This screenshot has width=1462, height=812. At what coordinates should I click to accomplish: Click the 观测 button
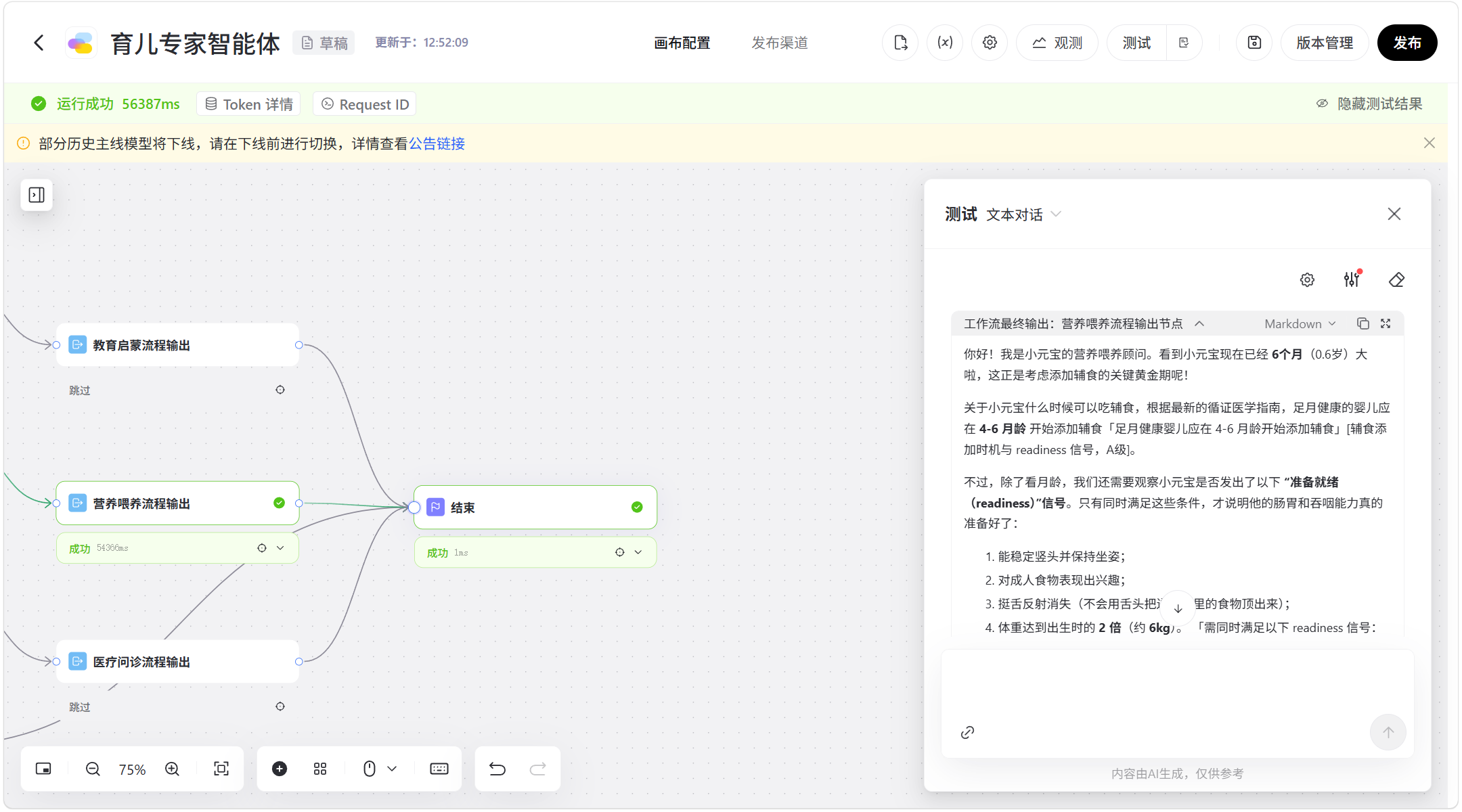1057,43
